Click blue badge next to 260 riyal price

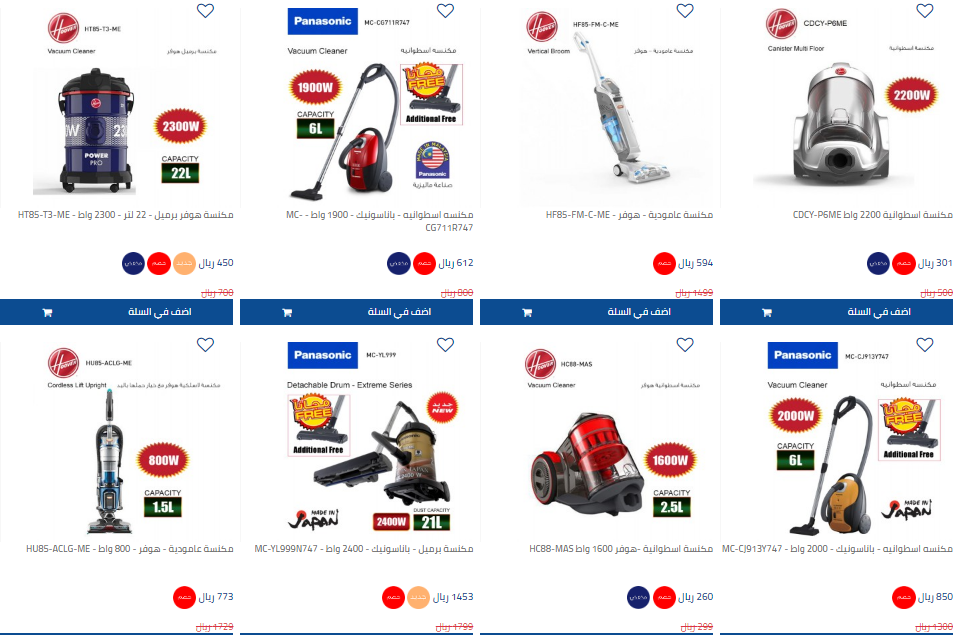(x=639, y=598)
